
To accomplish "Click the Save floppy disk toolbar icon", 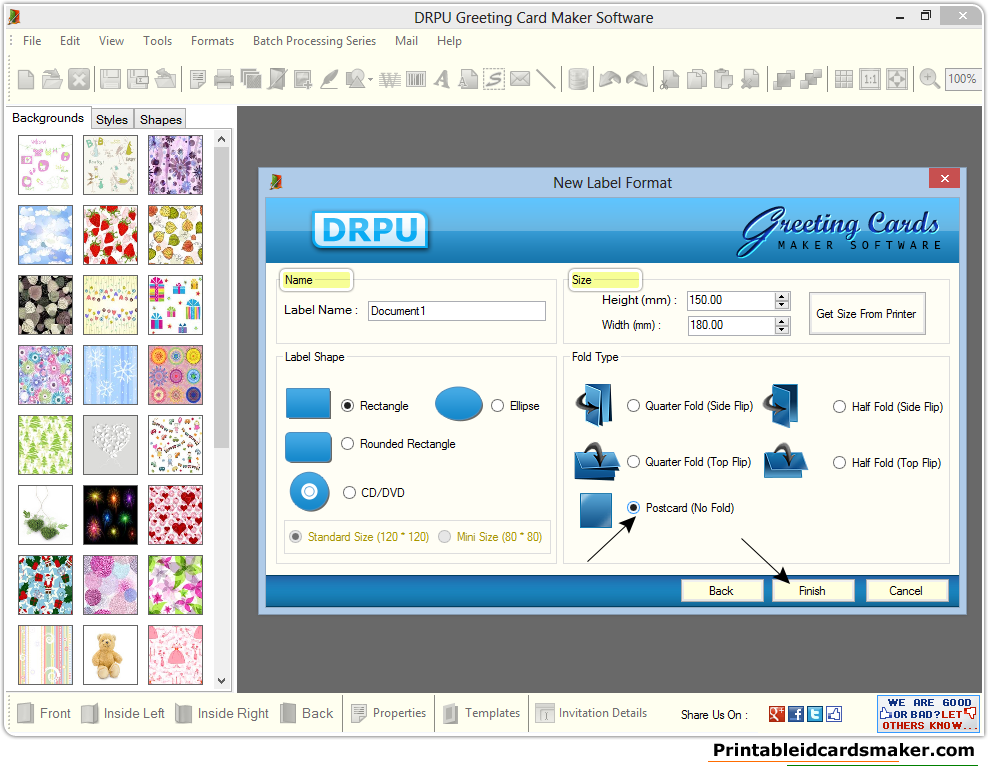I will point(110,79).
